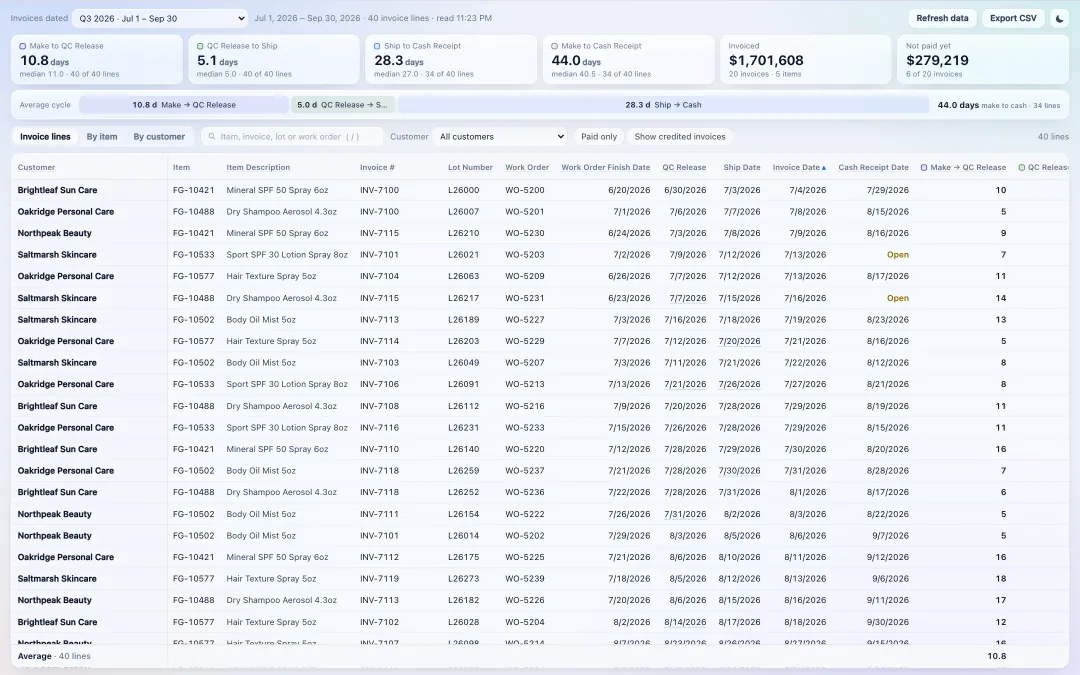Sort by QC Release column header
This screenshot has width=1080, height=675.
684,167
